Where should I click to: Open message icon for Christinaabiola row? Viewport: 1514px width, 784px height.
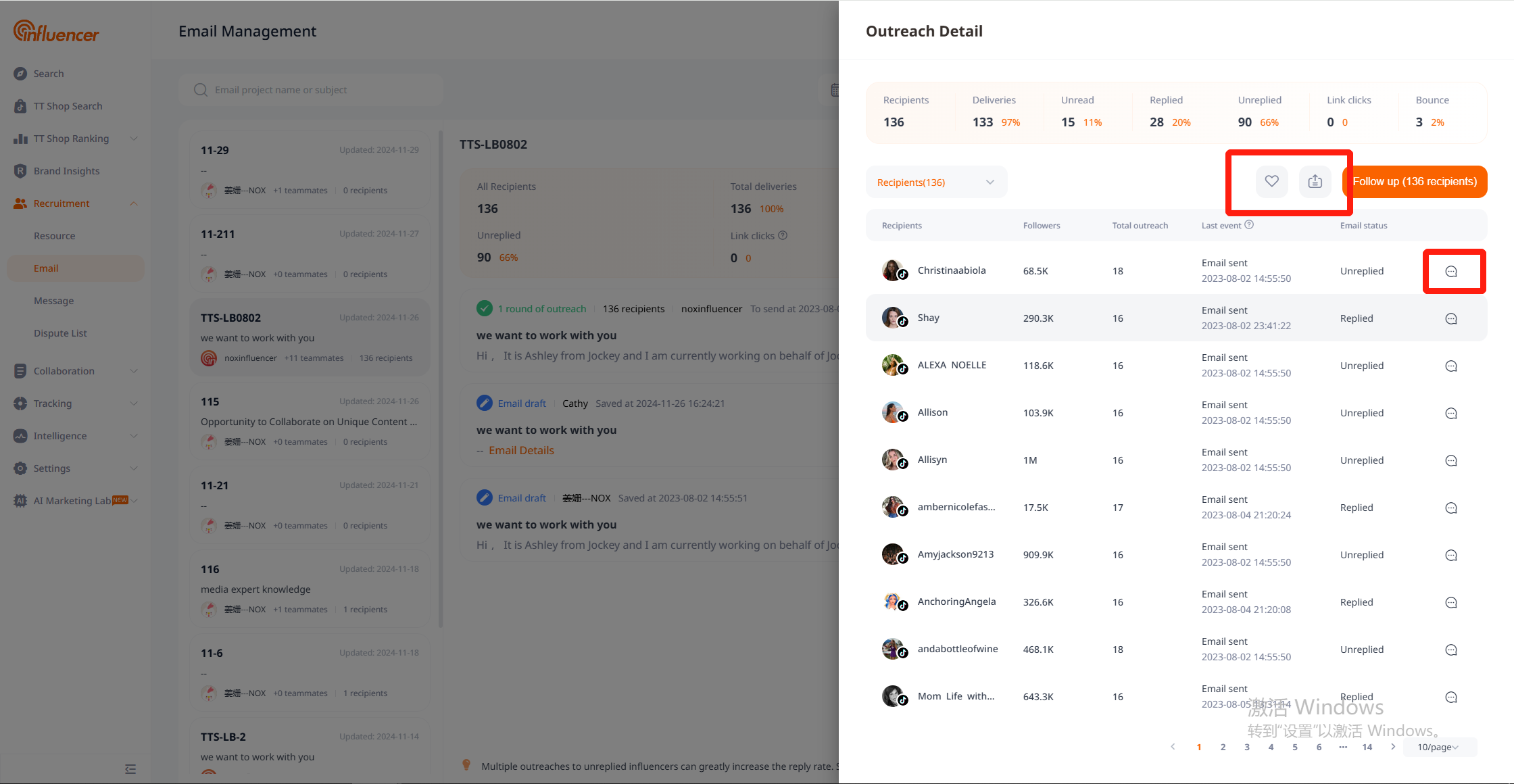pyautogui.click(x=1451, y=271)
